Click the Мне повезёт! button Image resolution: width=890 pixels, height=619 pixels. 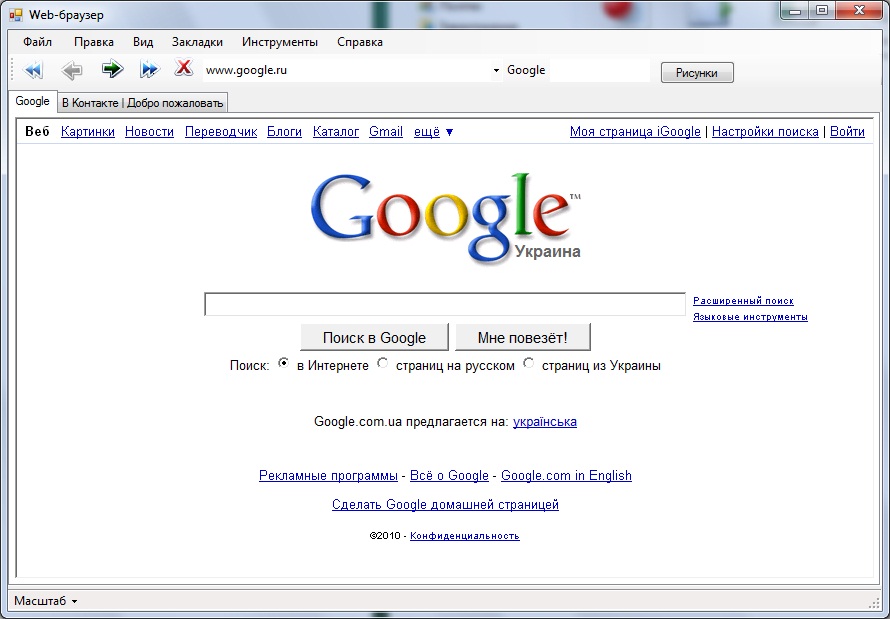(x=523, y=338)
